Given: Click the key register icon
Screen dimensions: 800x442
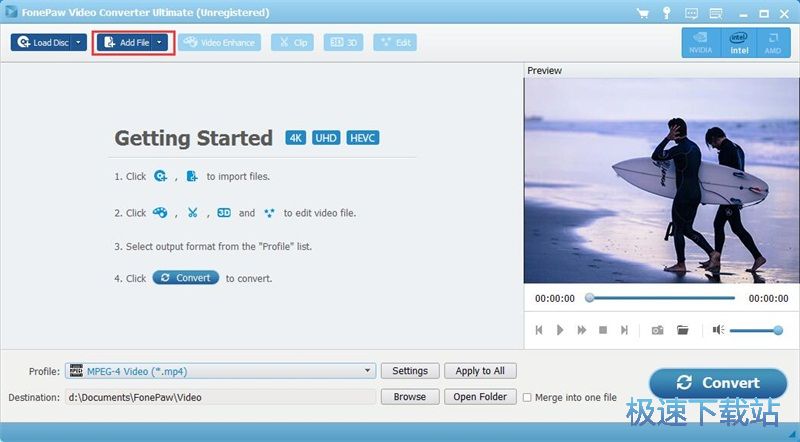Looking at the screenshot, I should coord(666,13).
